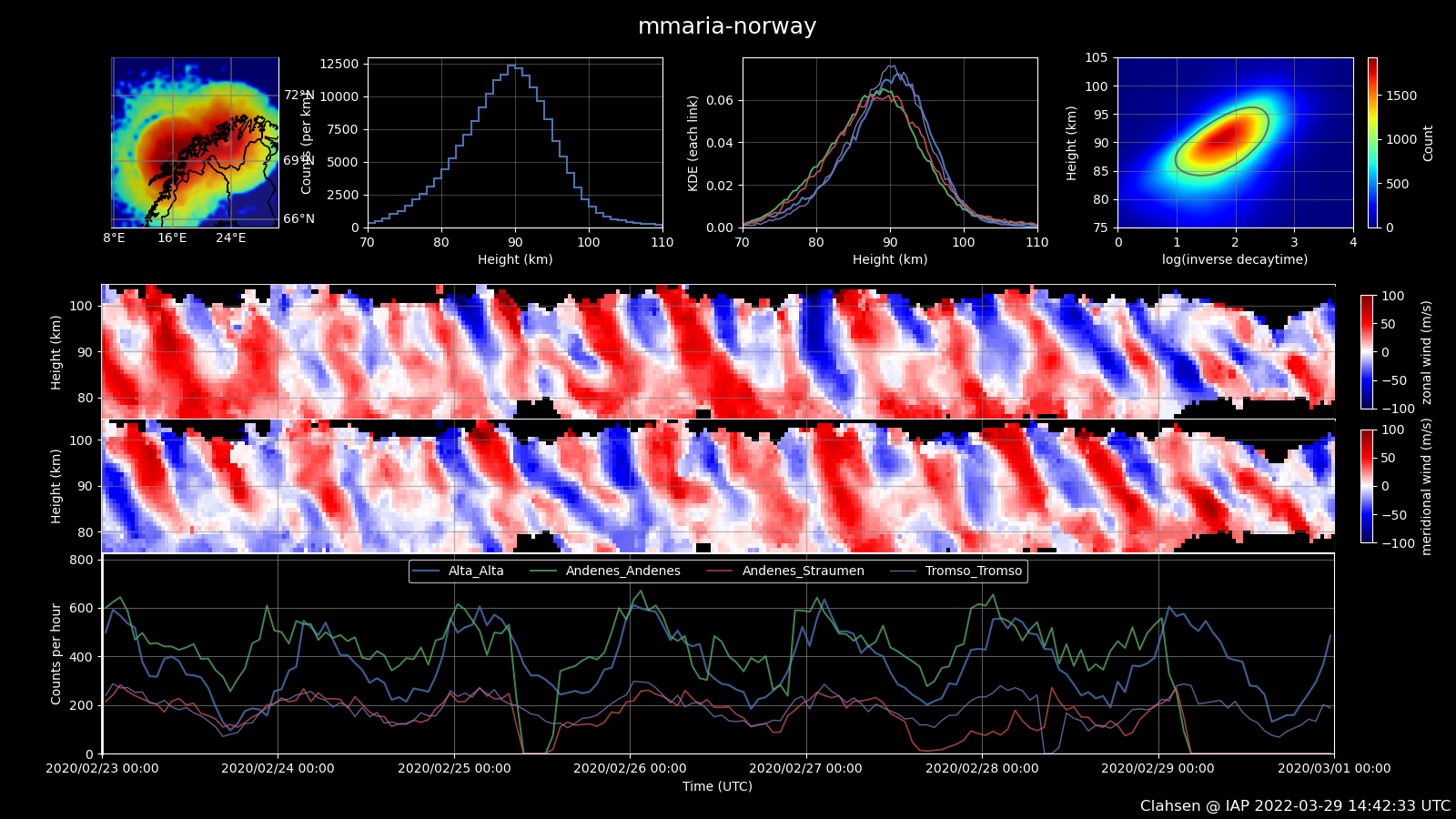This screenshot has height=819, width=1456.
Task: Click the '800' tick on counts axis
Action: point(82,560)
